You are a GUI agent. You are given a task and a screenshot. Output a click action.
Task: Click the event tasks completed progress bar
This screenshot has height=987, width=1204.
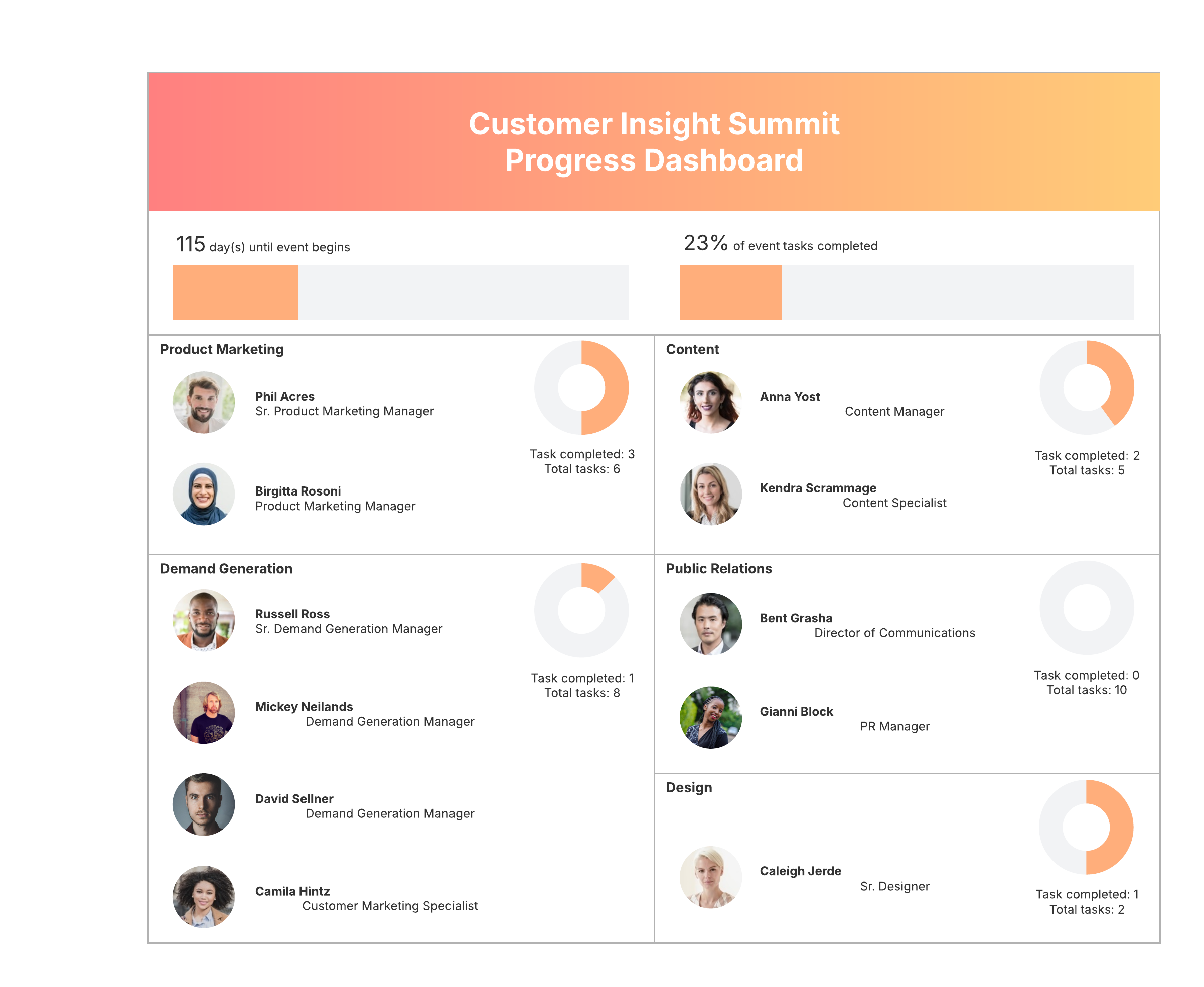tap(907, 293)
